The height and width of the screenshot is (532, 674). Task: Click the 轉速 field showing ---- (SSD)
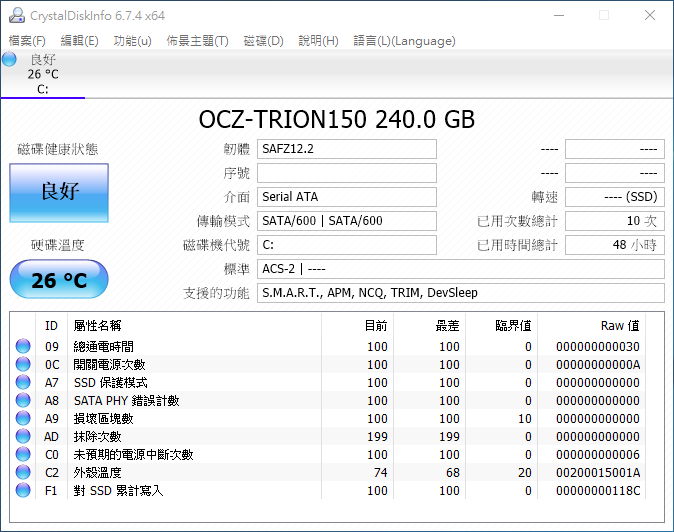coord(615,197)
